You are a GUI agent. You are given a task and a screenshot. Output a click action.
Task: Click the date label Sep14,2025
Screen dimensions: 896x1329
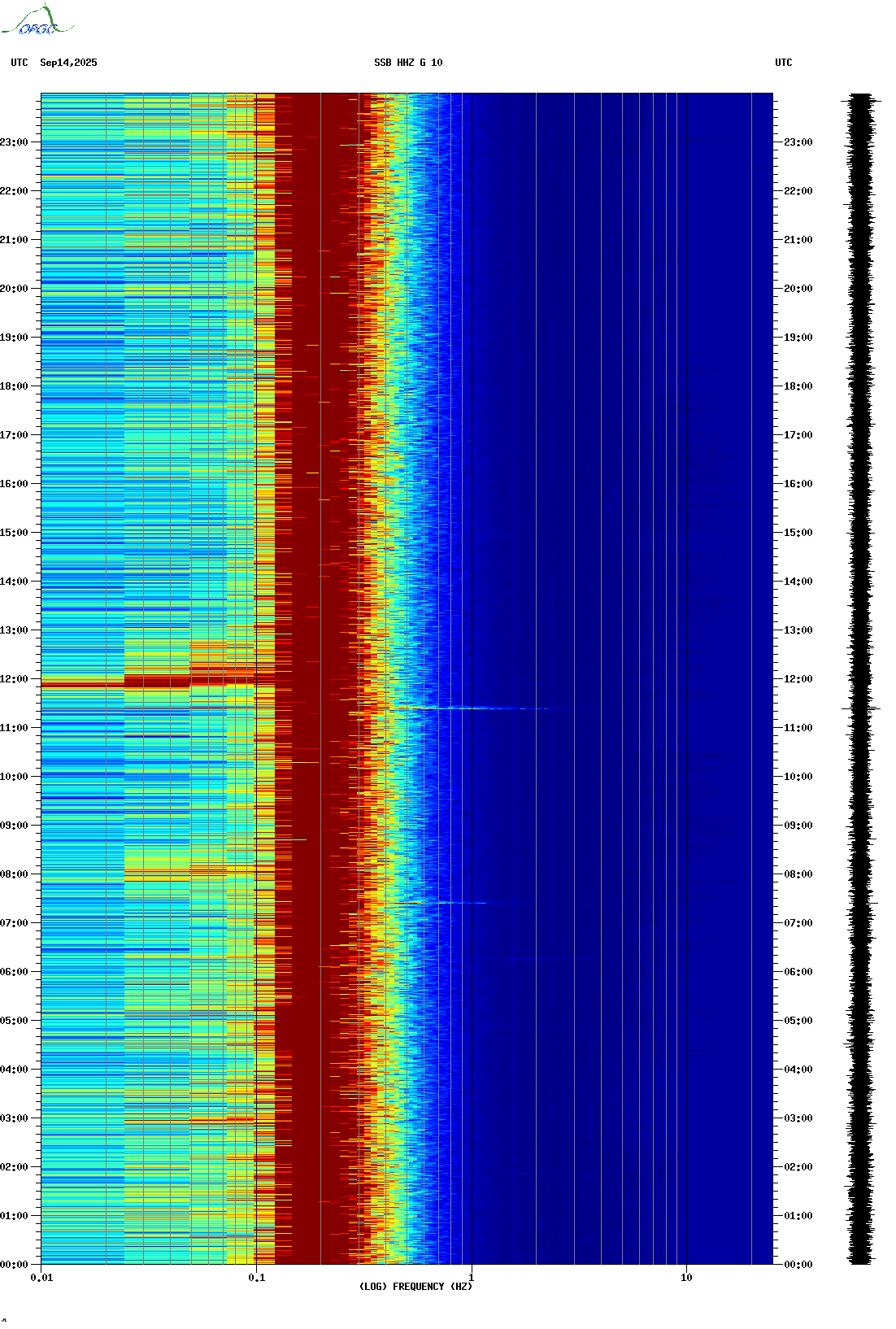pos(68,63)
